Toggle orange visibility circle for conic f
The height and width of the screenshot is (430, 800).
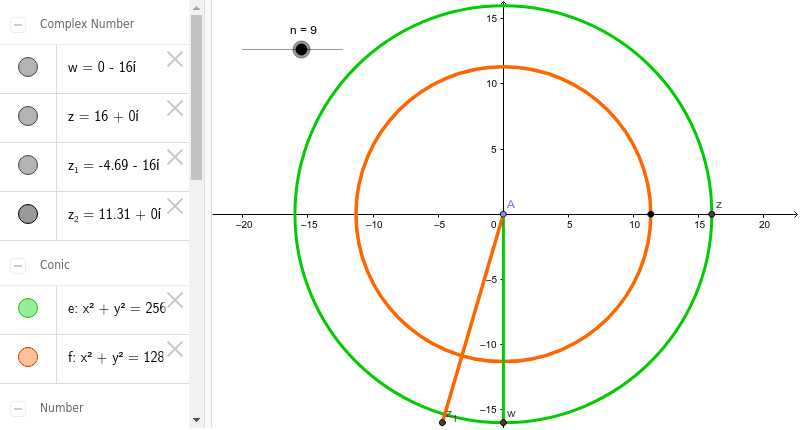tap(28, 357)
